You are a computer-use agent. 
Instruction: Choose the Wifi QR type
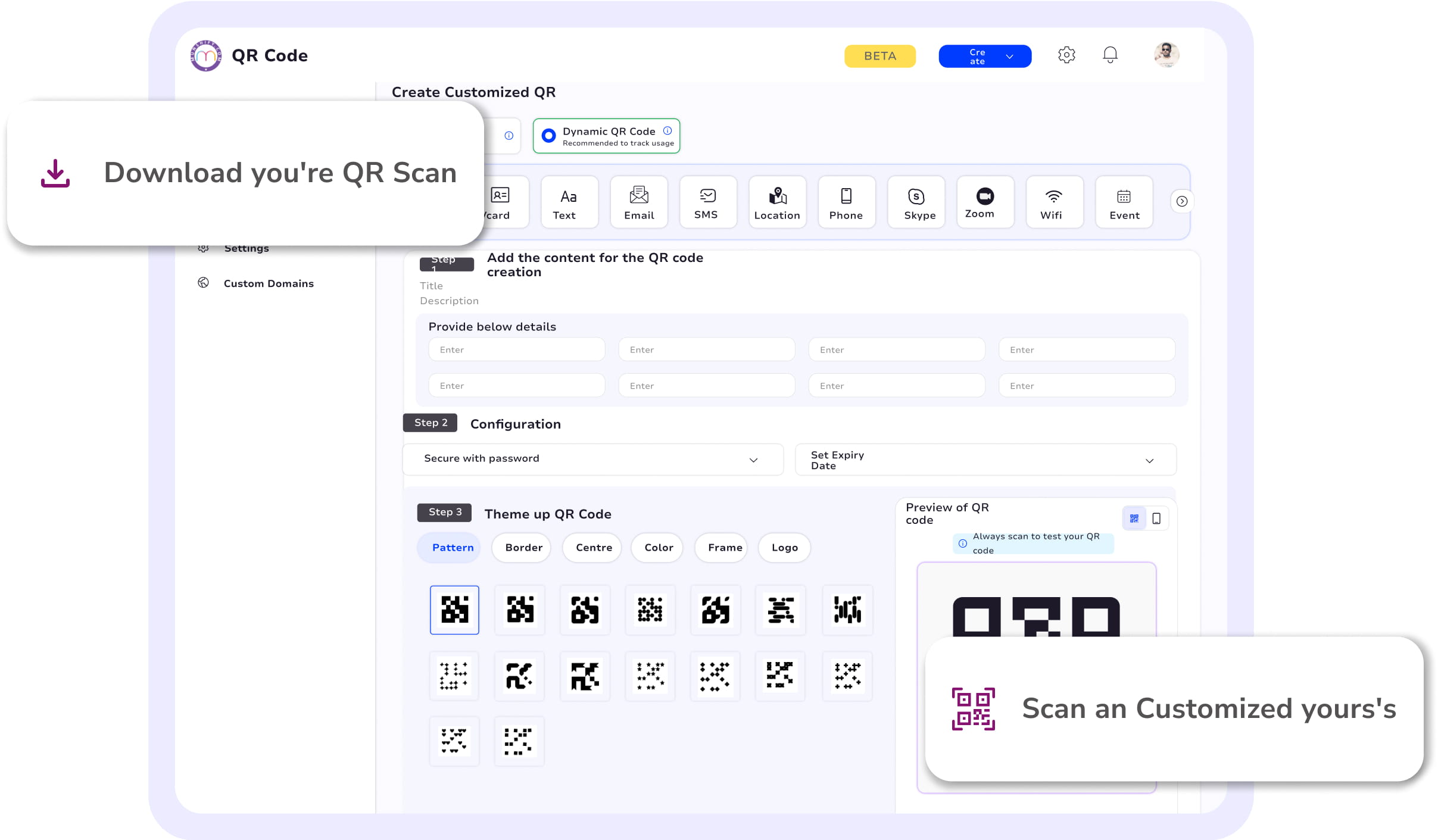(1054, 202)
